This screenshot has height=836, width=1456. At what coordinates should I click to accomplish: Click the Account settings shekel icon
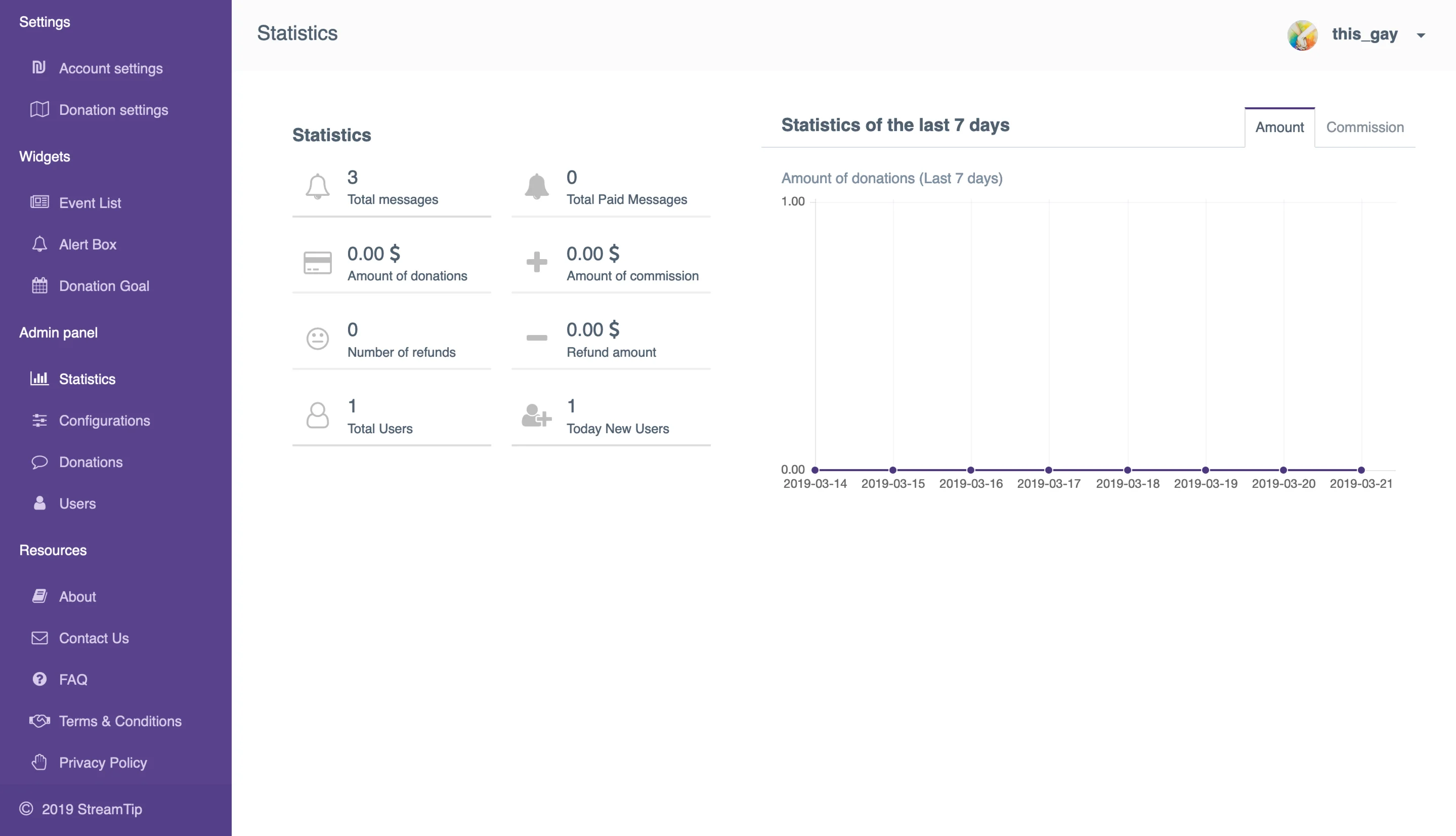click(39, 68)
